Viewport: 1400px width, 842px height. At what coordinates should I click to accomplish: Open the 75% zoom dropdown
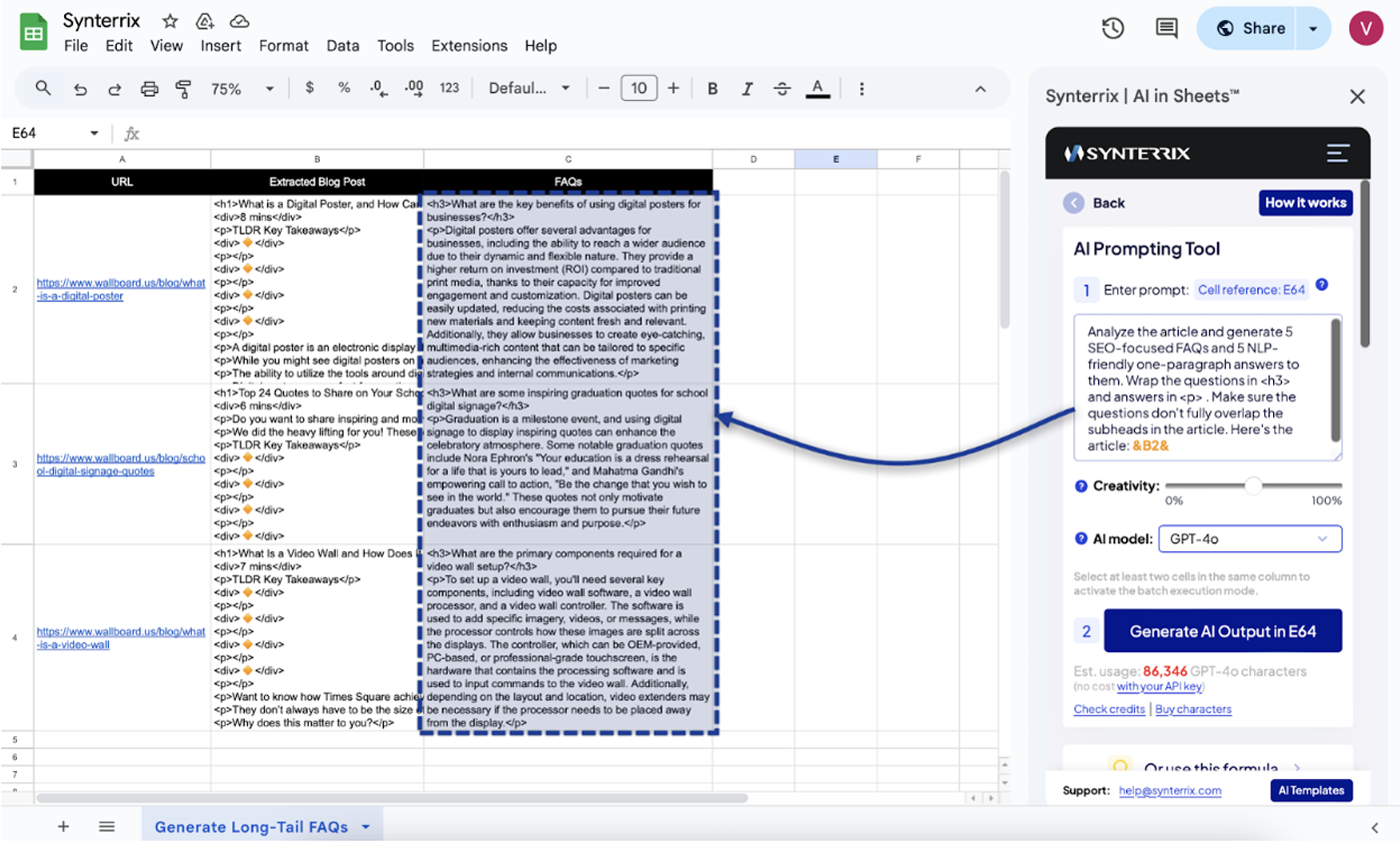tap(242, 89)
